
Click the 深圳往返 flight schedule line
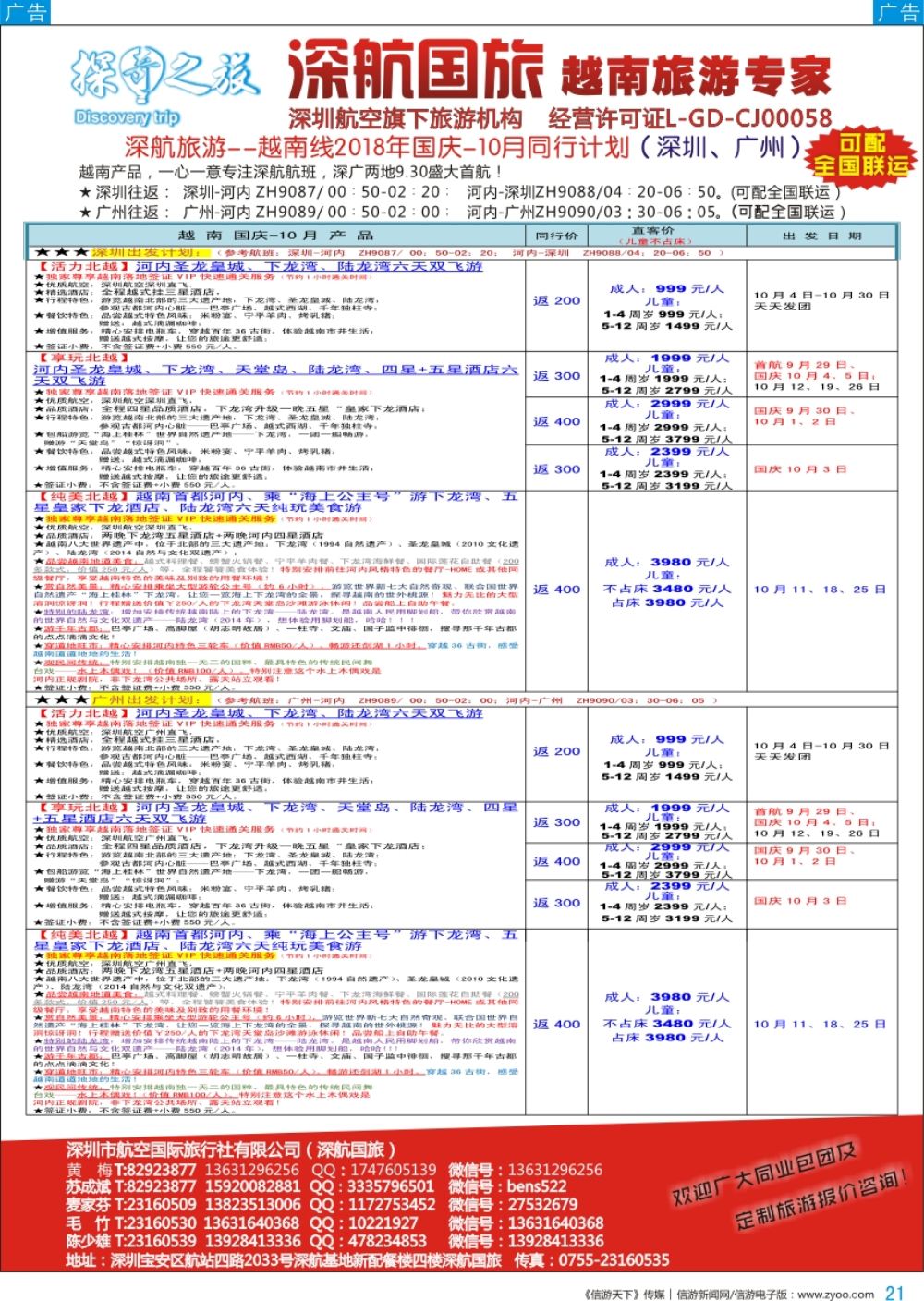pos(459,192)
